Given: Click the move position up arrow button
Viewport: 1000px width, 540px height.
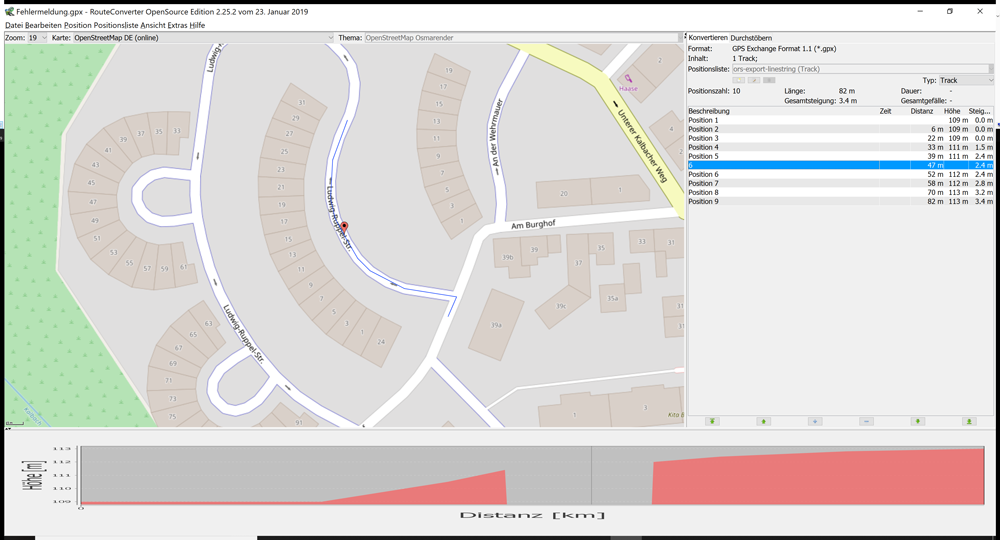Looking at the screenshot, I should 763,422.
